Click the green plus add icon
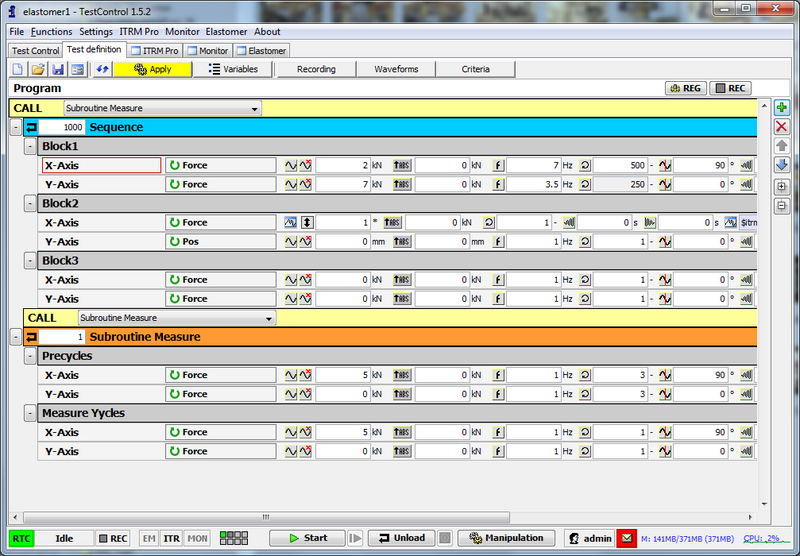The image size is (800, 556). (781, 108)
